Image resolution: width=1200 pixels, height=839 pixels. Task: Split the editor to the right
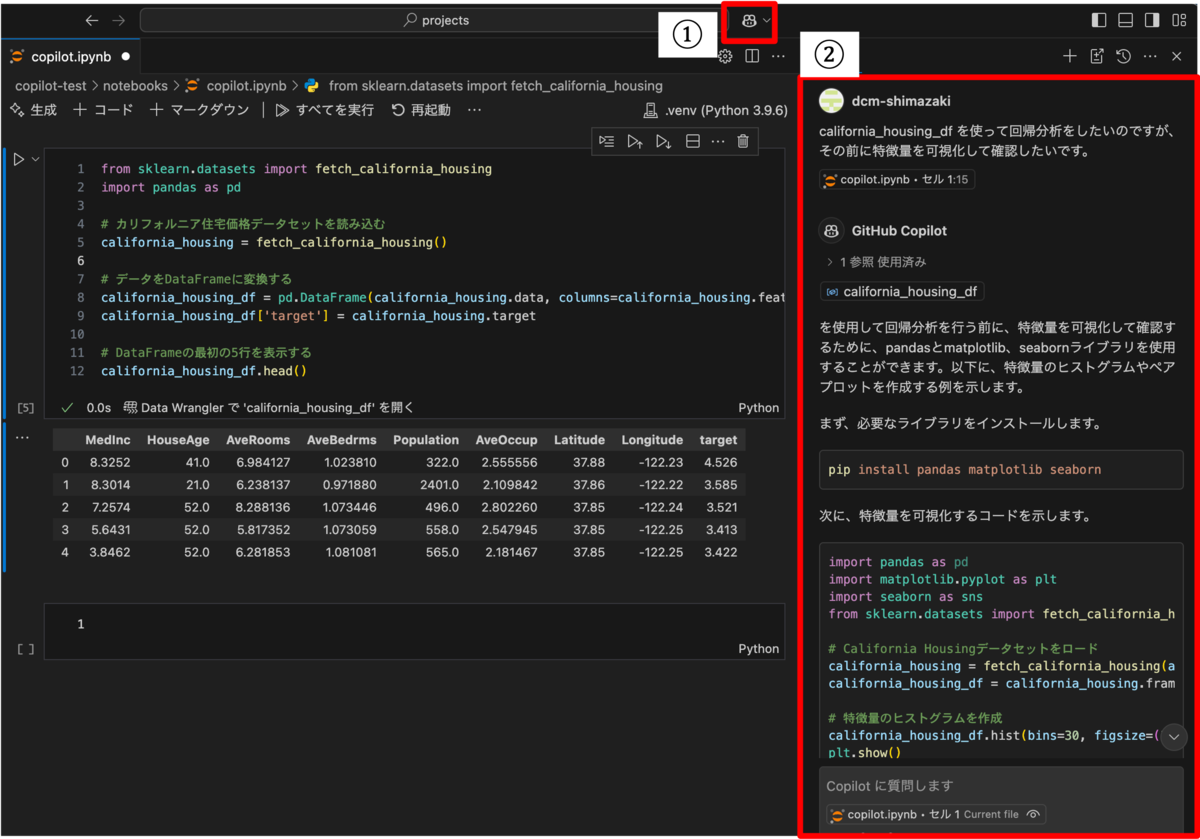pyautogui.click(x=752, y=56)
